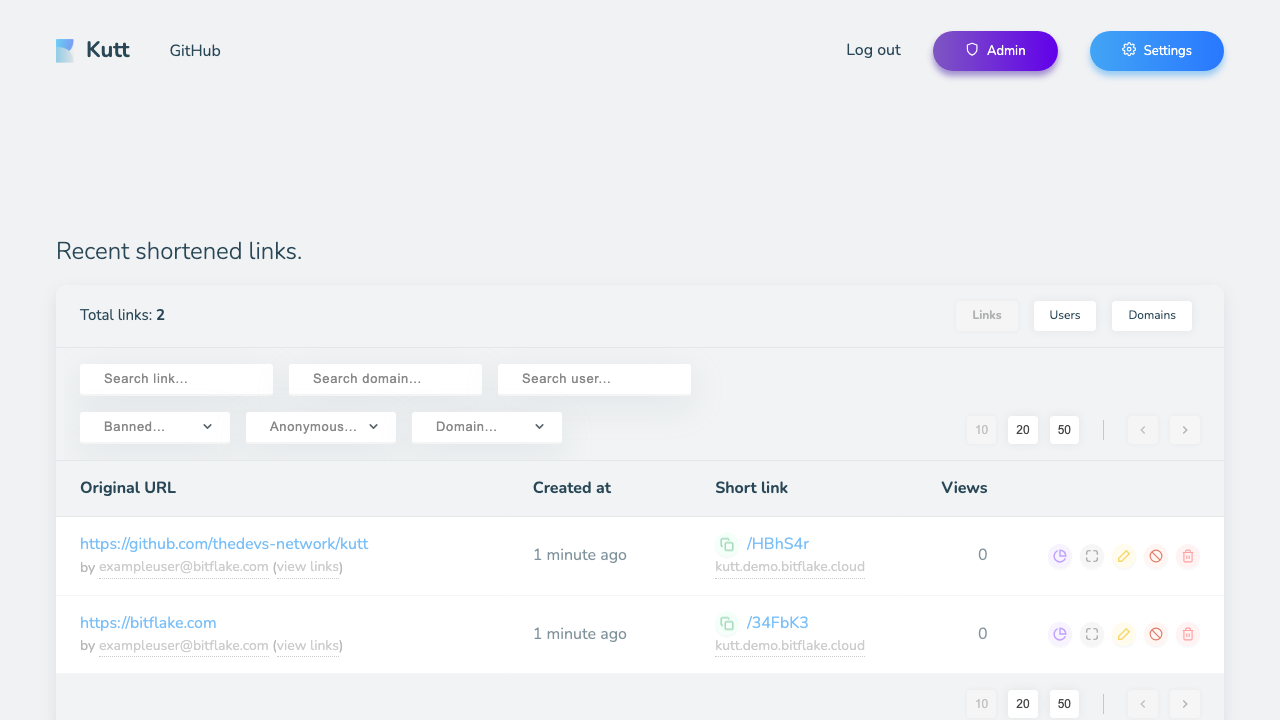Open stats for the bitflake.com link

tap(1060, 634)
